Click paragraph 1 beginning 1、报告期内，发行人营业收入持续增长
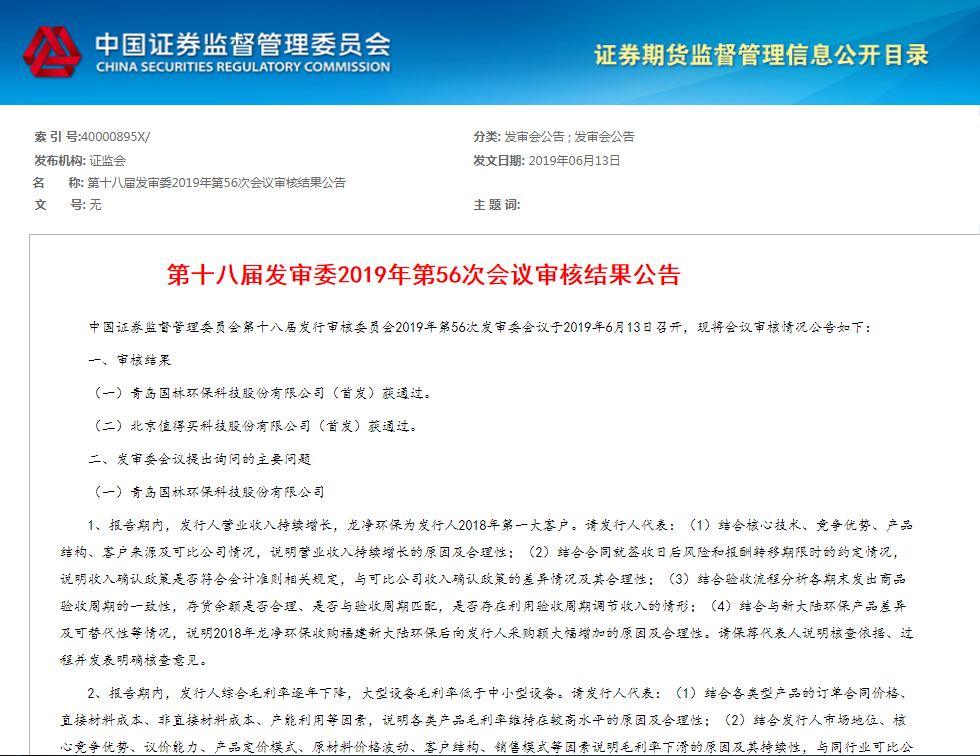The image size is (980, 756). coord(487,592)
